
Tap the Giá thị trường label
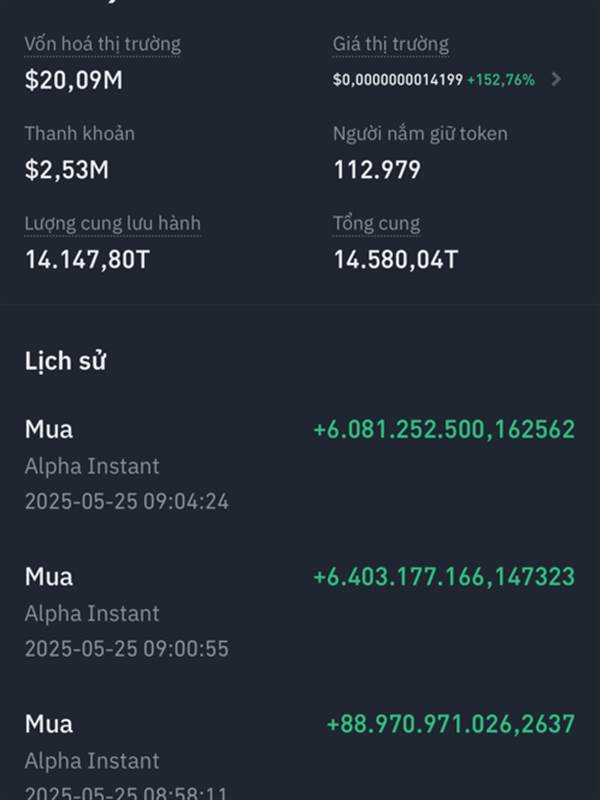point(391,44)
